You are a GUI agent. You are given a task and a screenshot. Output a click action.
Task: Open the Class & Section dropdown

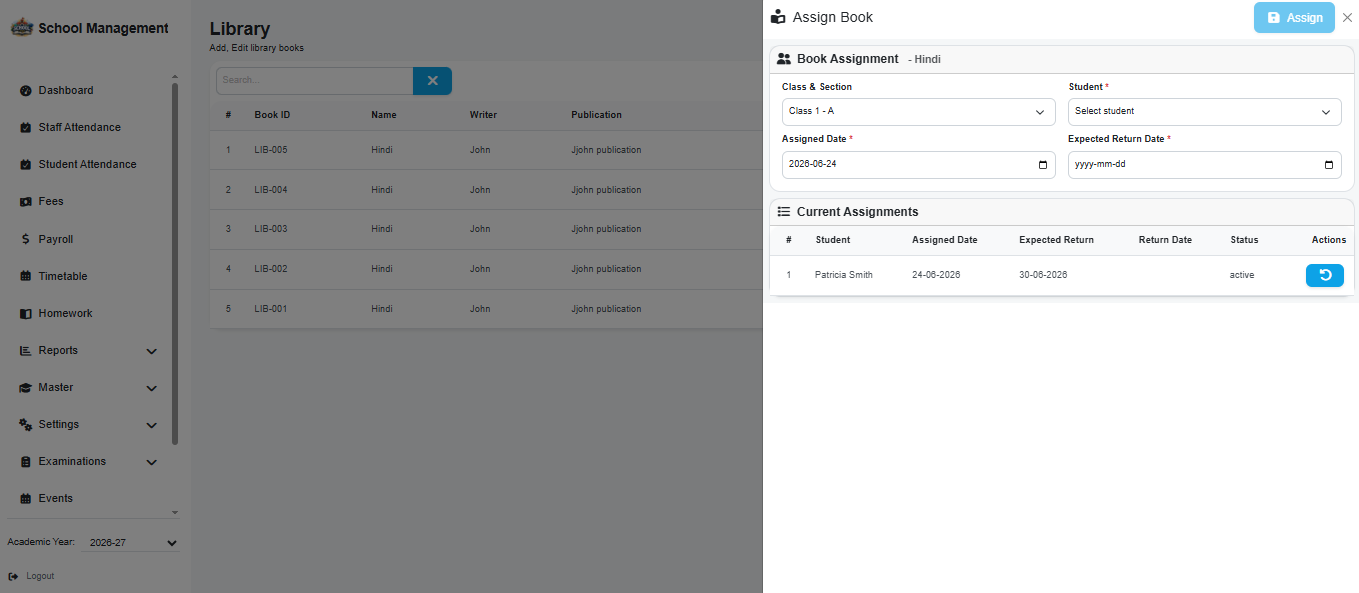(918, 112)
